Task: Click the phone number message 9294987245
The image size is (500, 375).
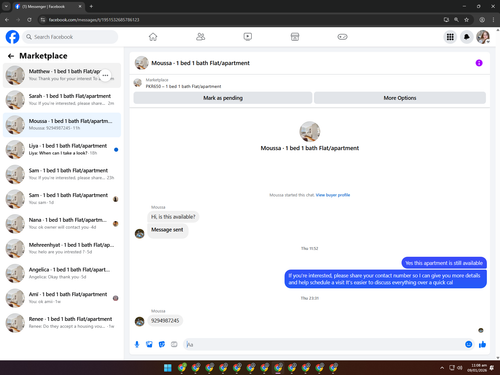Action: (x=165, y=321)
